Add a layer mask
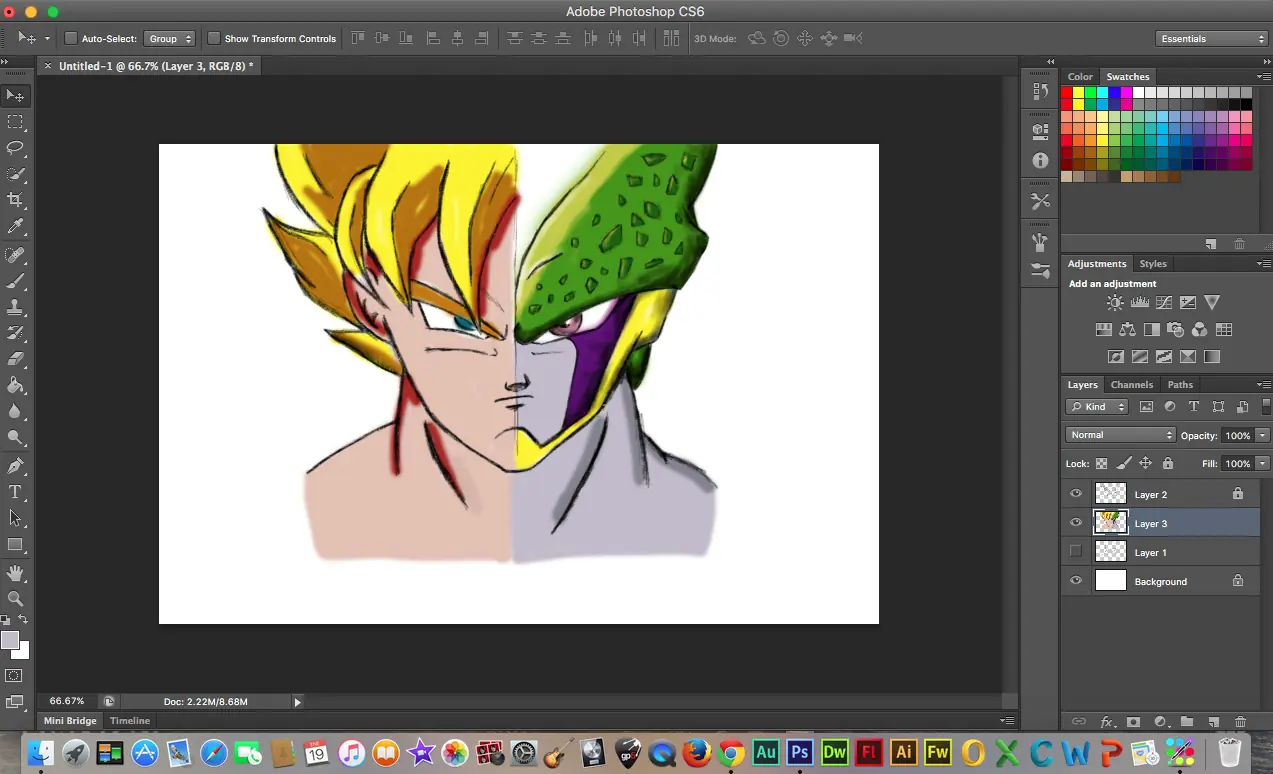Screen dimensions: 1273x774 pos(1134,722)
